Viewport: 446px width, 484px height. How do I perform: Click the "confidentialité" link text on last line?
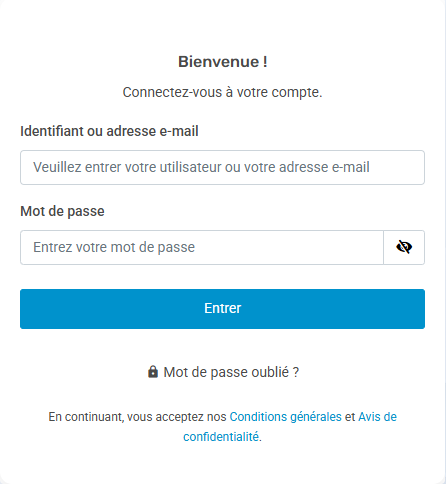[x=221, y=436]
